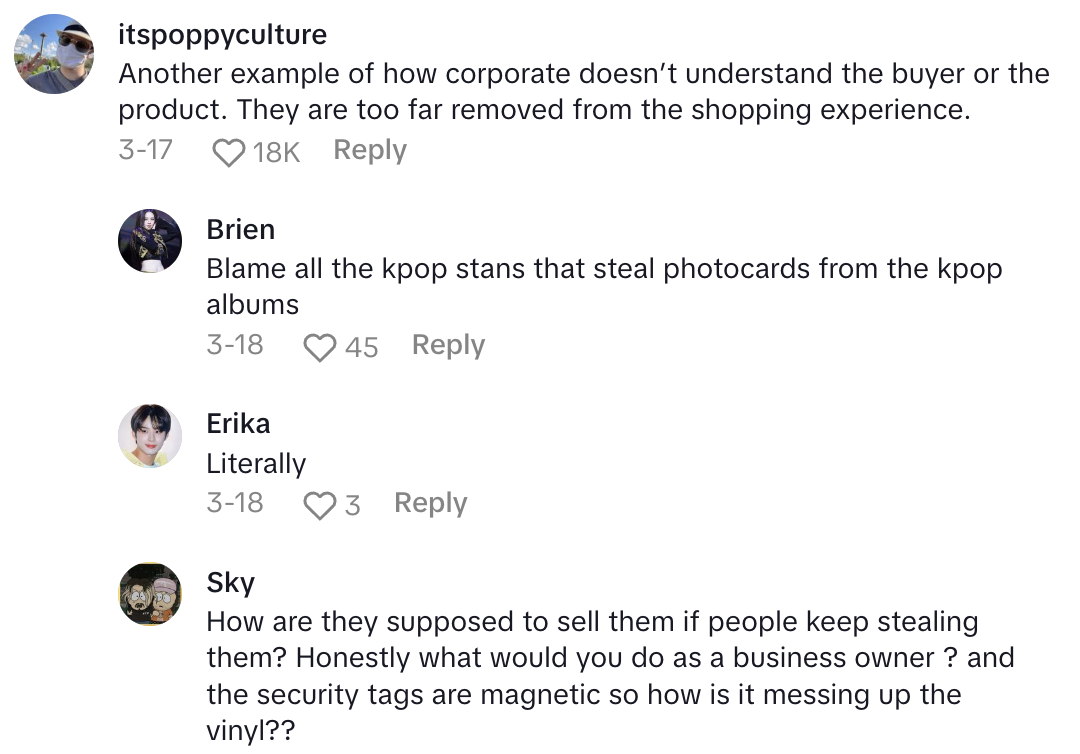
Task: Like itspoppyculture's comment with heart icon
Action: (229, 152)
